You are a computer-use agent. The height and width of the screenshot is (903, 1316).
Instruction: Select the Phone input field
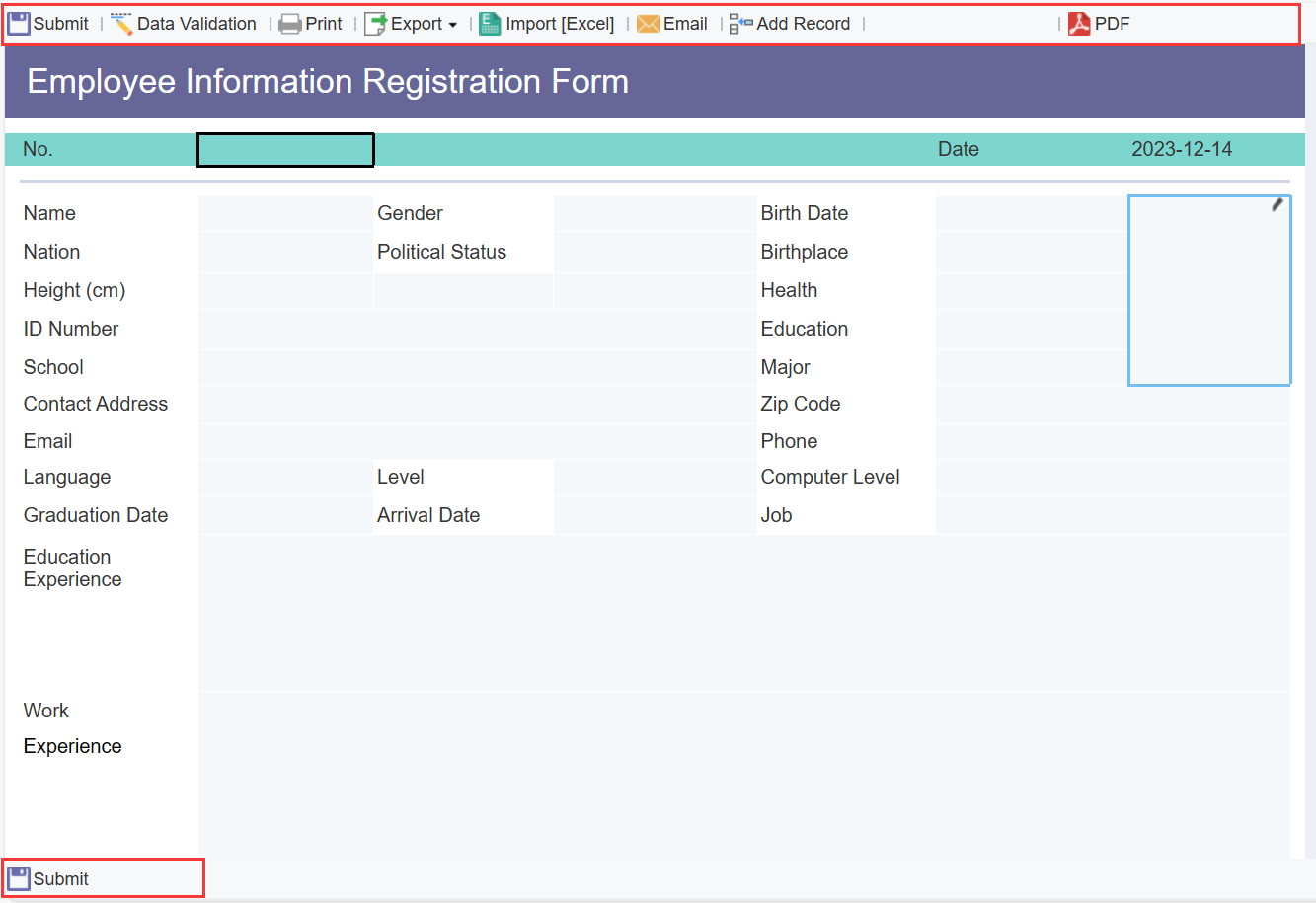1113,441
